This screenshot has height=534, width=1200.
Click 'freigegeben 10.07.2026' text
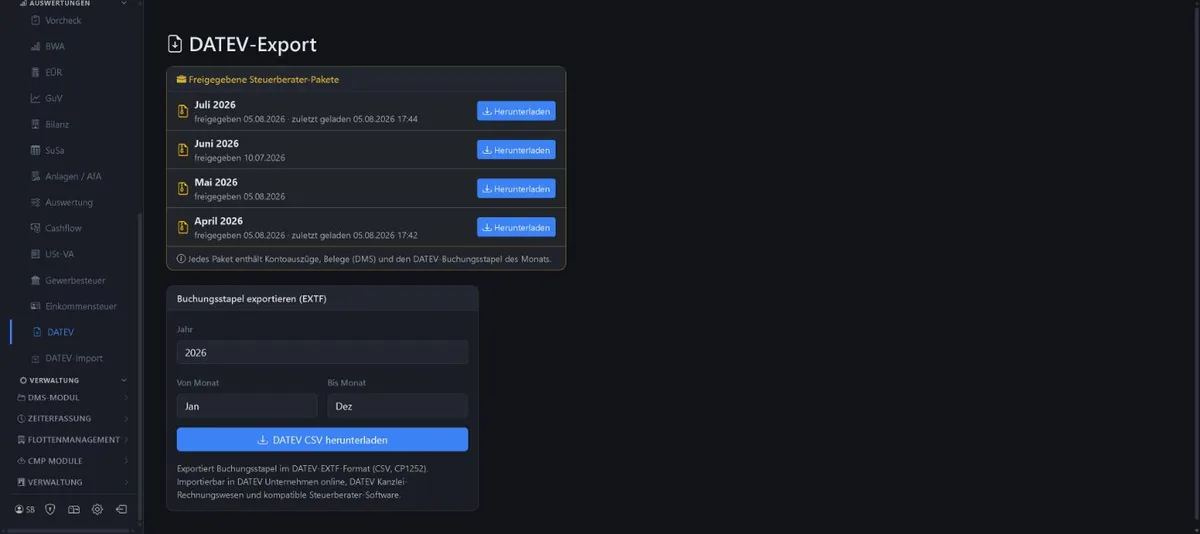point(240,158)
